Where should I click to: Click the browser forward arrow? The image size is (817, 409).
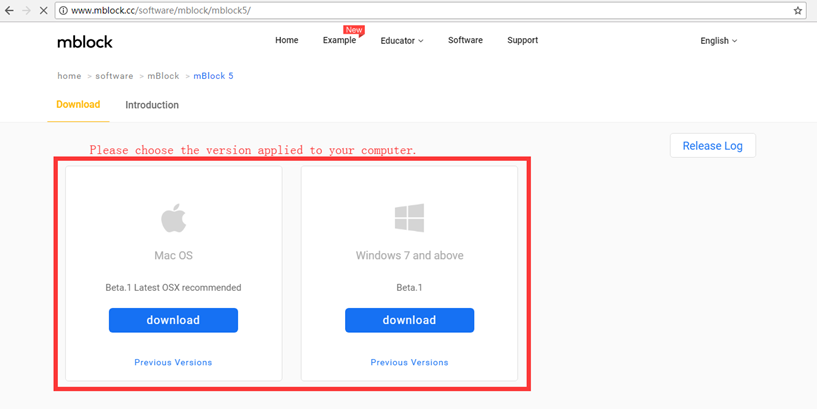(x=26, y=10)
